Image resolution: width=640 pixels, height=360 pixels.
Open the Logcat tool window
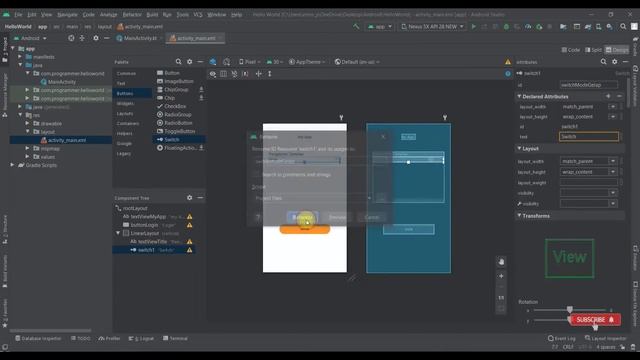pyautogui.click(x=141, y=338)
